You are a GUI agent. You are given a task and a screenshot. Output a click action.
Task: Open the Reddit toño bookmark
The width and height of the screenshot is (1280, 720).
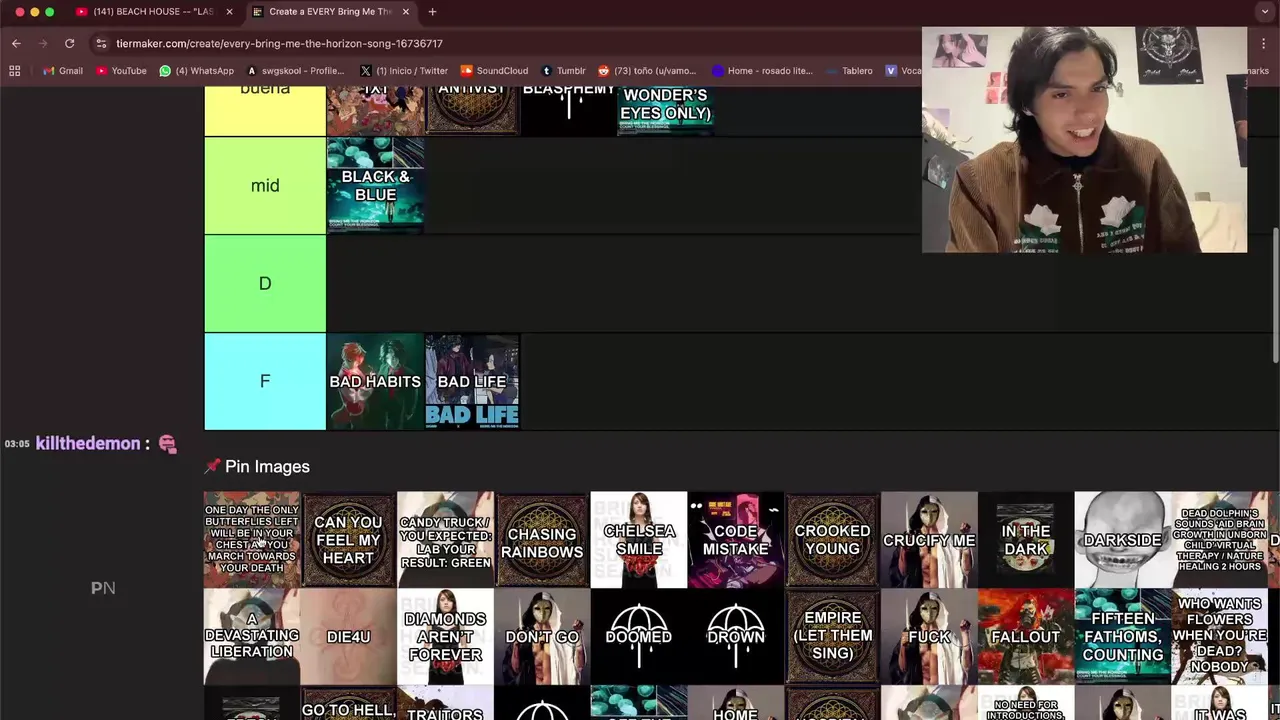(x=647, y=71)
